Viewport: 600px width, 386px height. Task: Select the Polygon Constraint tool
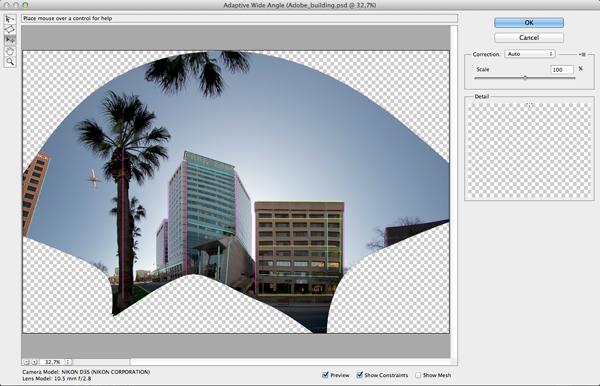(x=10, y=29)
